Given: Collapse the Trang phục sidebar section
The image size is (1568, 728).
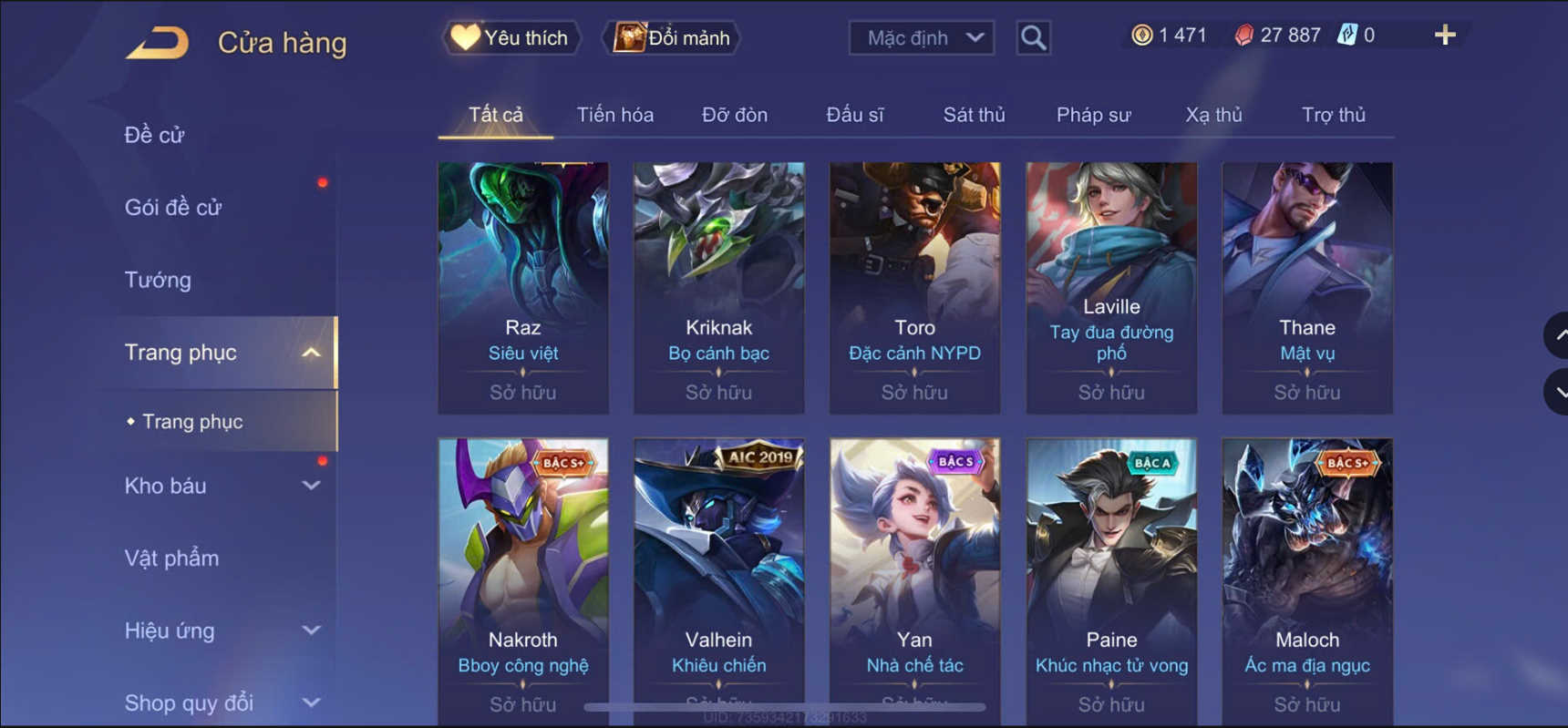Looking at the screenshot, I should click(x=311, y=353).
